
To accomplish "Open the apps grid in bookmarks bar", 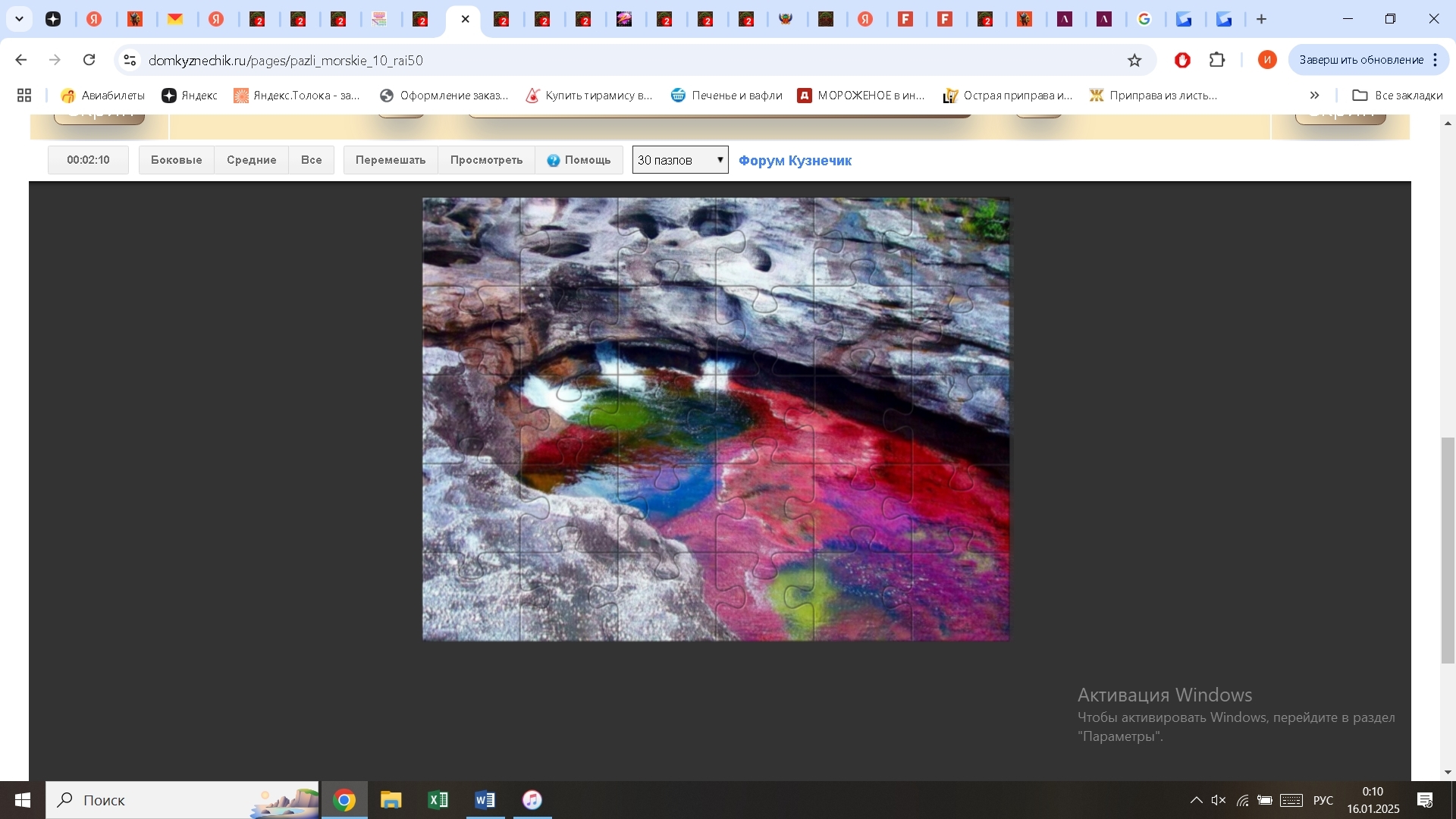I will 24,96.
